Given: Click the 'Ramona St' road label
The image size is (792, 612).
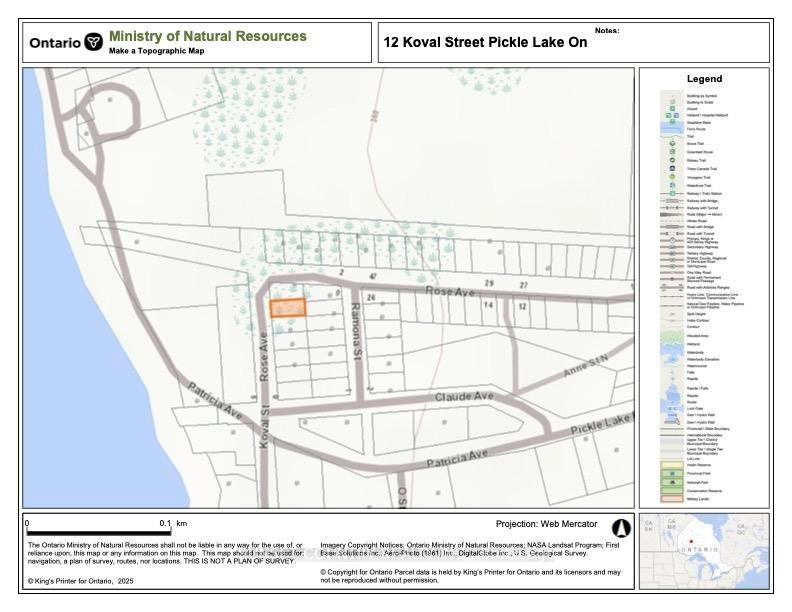Looking at the screenshot, I should coord(357,331).
